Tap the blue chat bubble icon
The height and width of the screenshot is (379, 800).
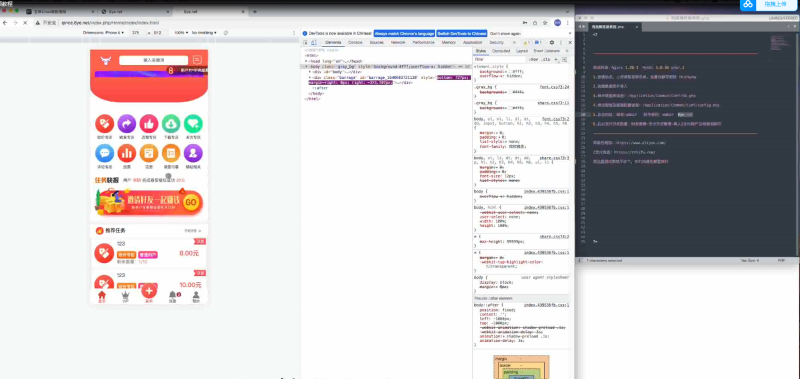coord(105,153)
